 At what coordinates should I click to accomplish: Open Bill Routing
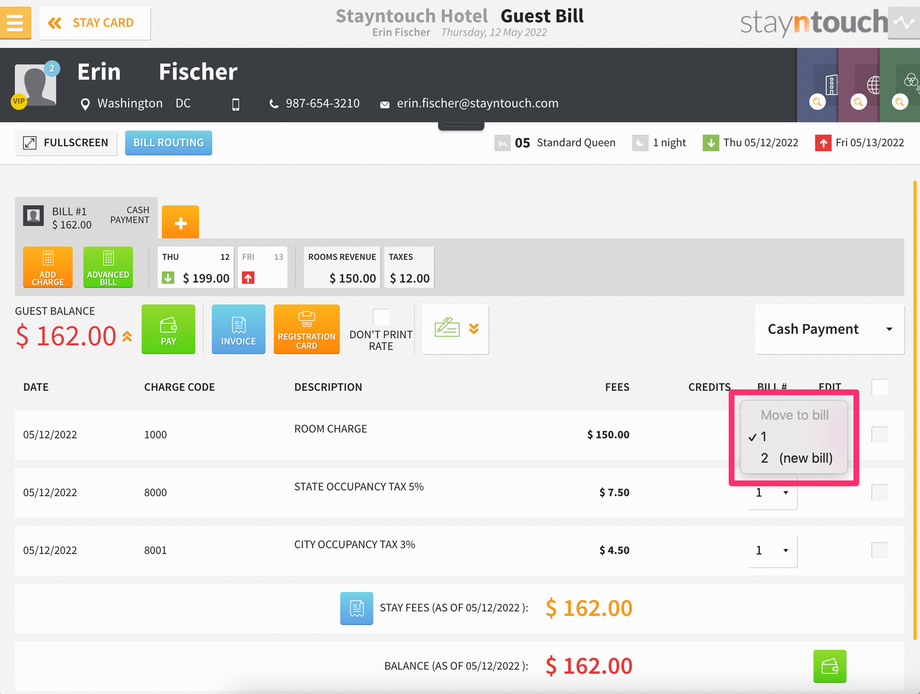pyautogui.click(x=168, y=143)
